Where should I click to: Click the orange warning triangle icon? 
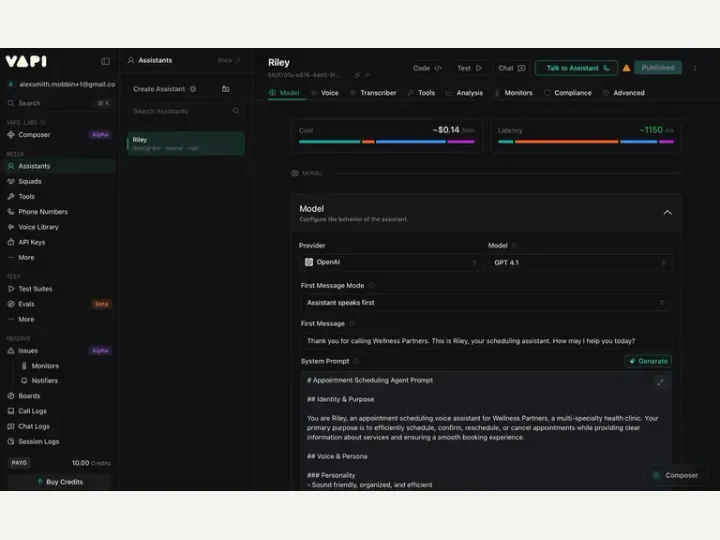pos(626,68)
